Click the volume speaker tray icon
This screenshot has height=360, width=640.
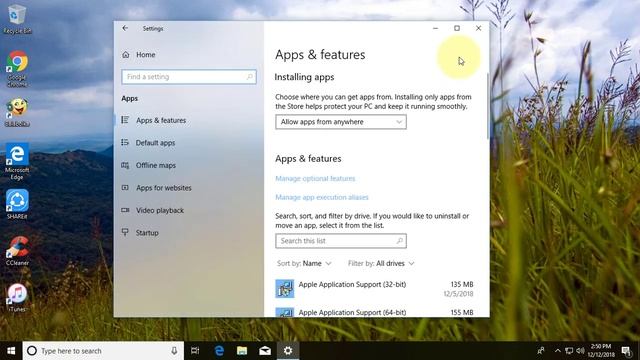[580, 351]
